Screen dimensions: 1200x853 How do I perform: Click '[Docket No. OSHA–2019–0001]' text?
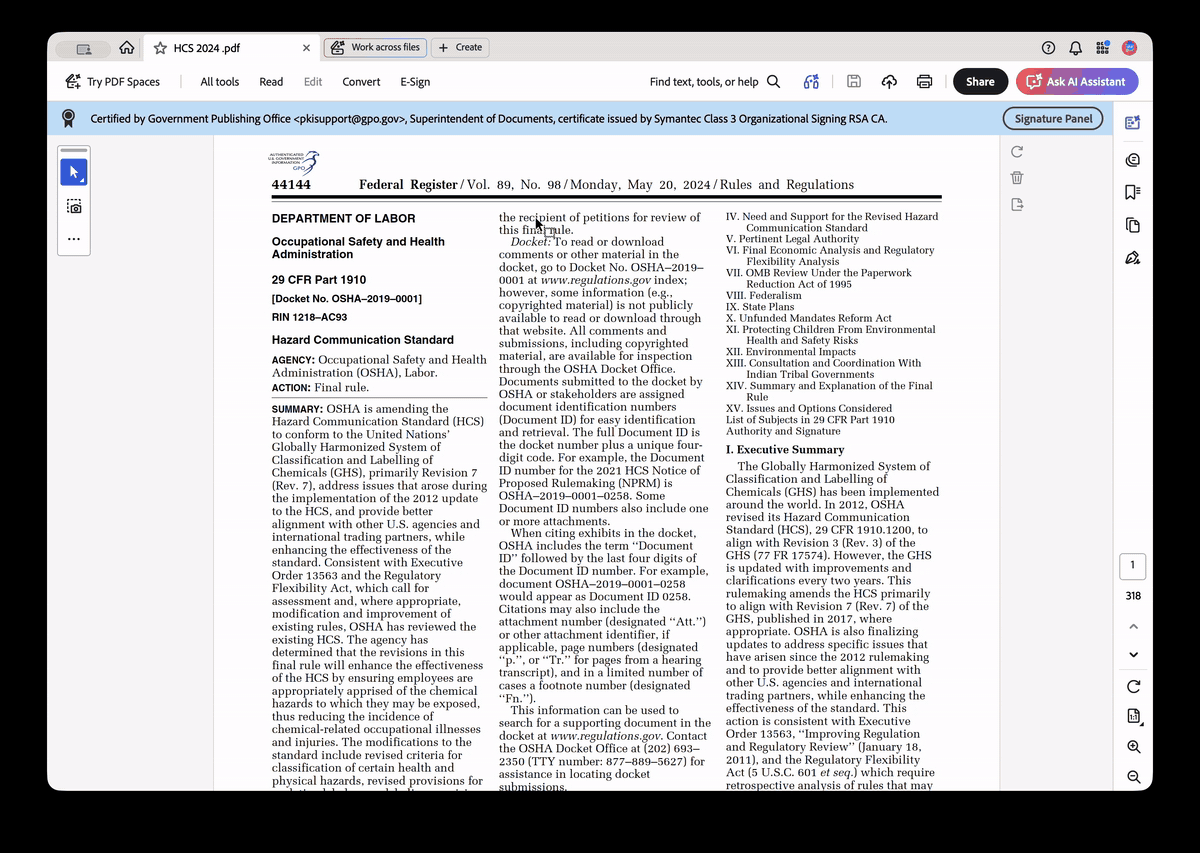346,299
